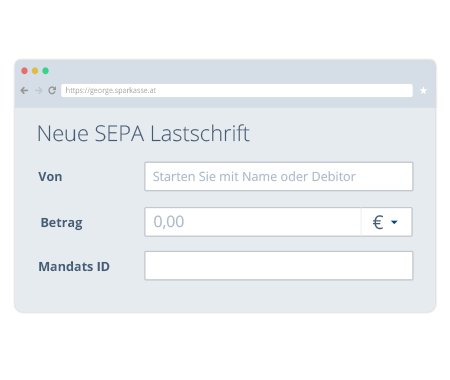Click the Mandats ID input field

tap(279, 266)
